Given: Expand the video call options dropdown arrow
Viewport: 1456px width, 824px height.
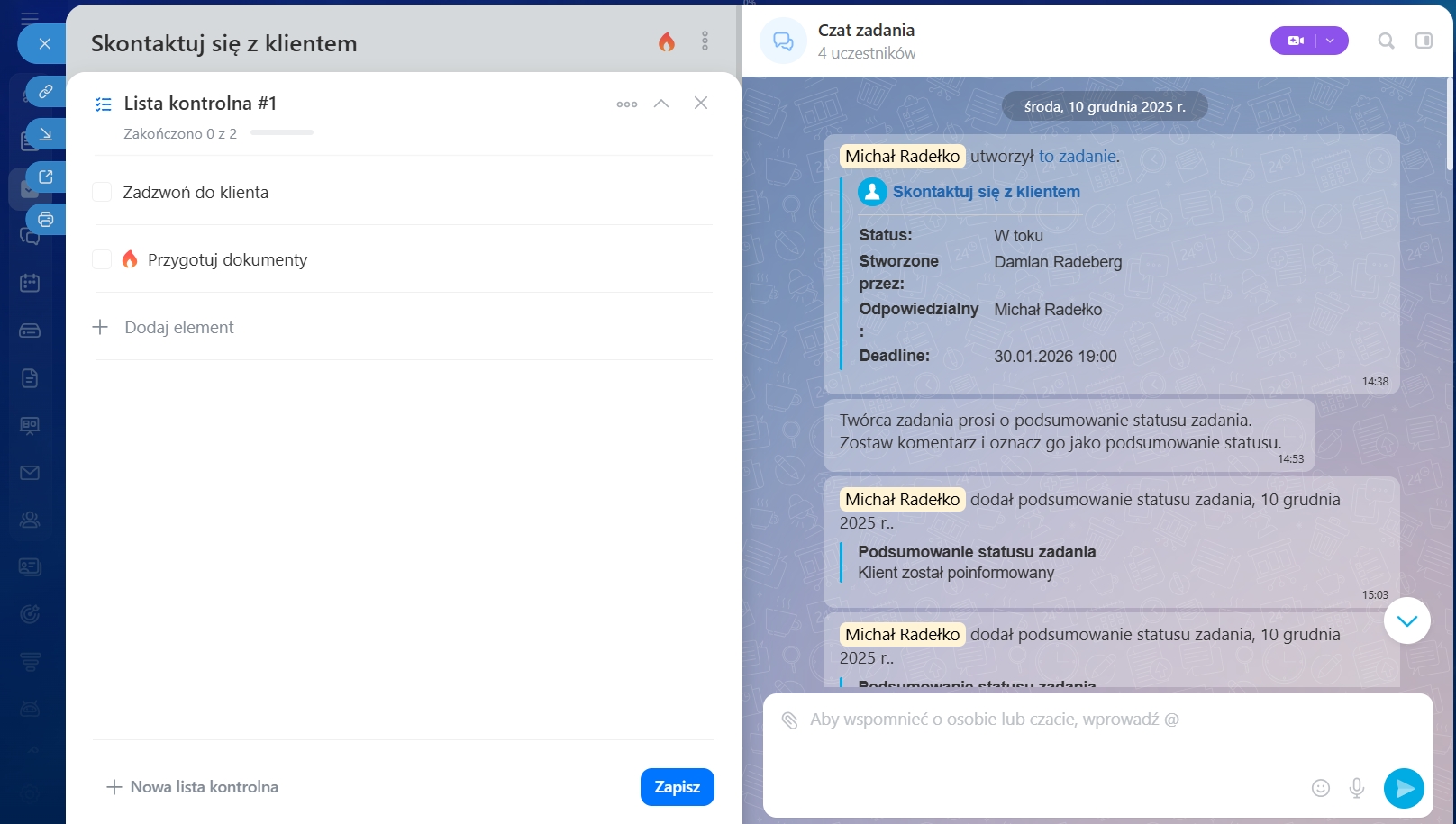Looking at the screenshot, I should coord(1331,41).
